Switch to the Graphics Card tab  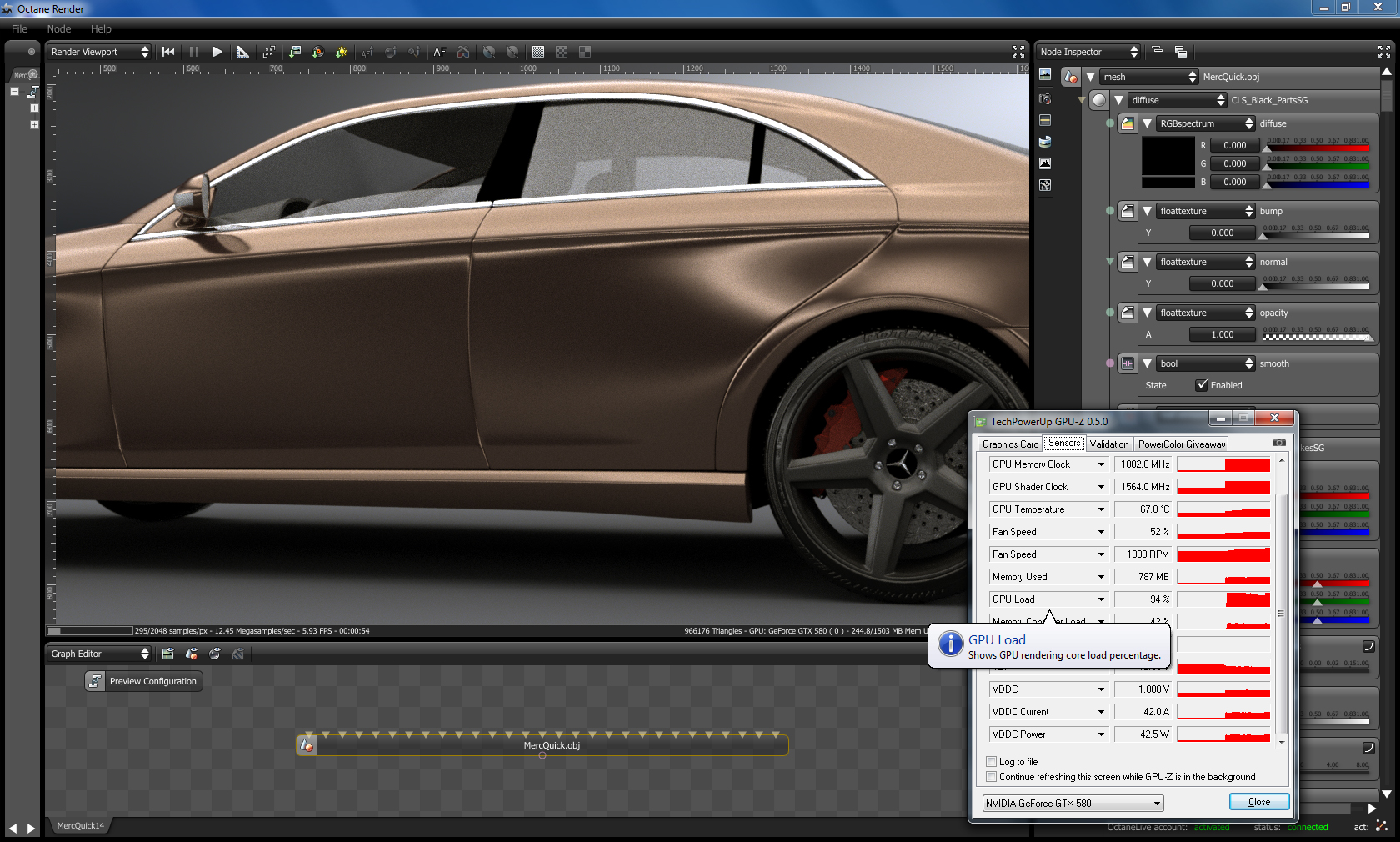[x=1010, y=444]
